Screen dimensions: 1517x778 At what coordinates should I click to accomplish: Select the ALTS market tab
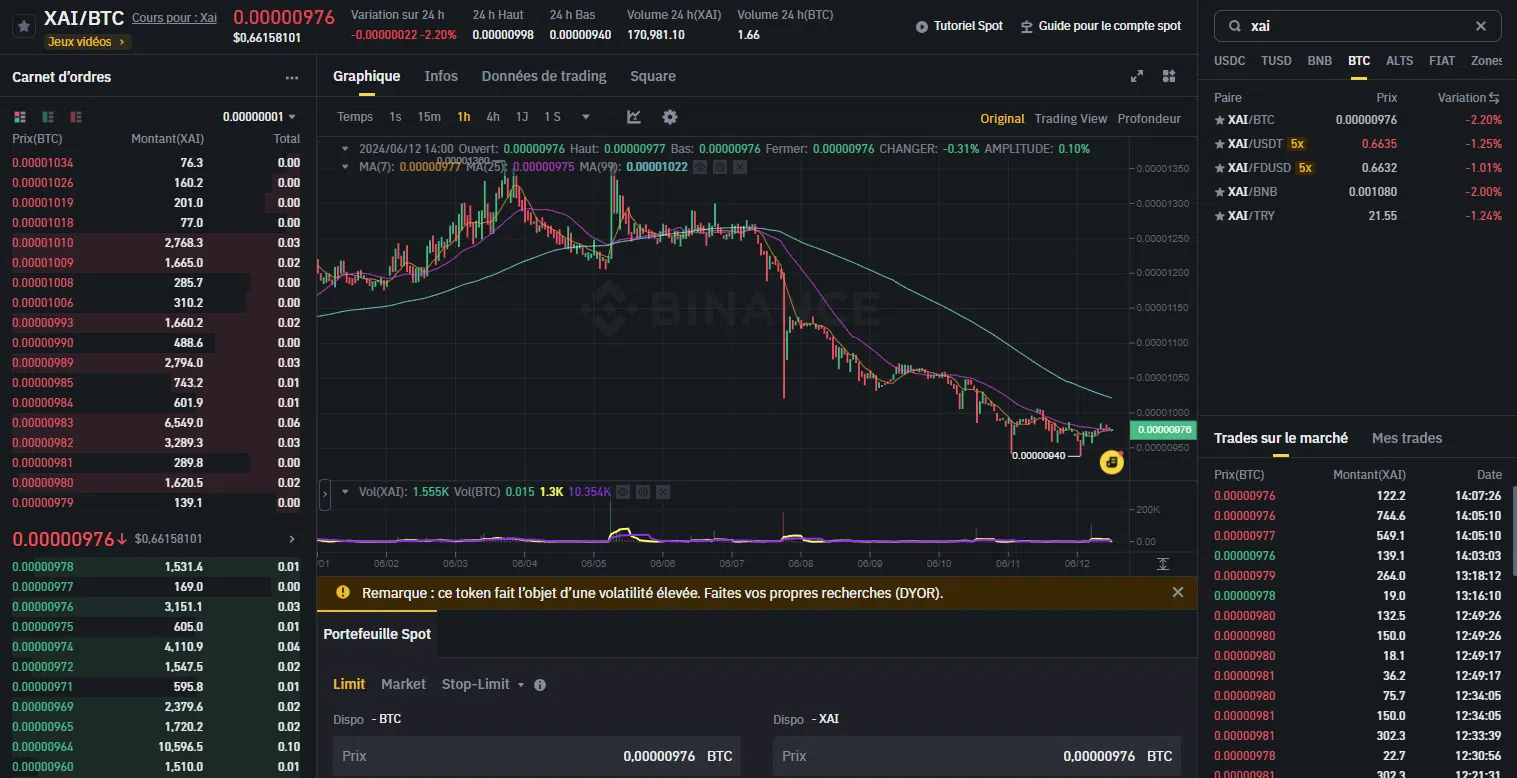click(x=1400, y=60)
